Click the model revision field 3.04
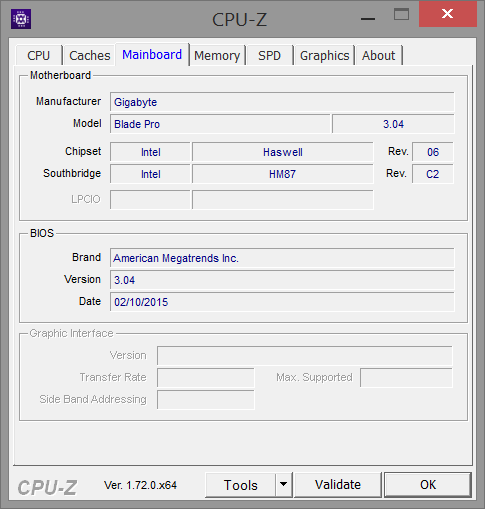This screenshot has width=485, height=509. [393, 124]
